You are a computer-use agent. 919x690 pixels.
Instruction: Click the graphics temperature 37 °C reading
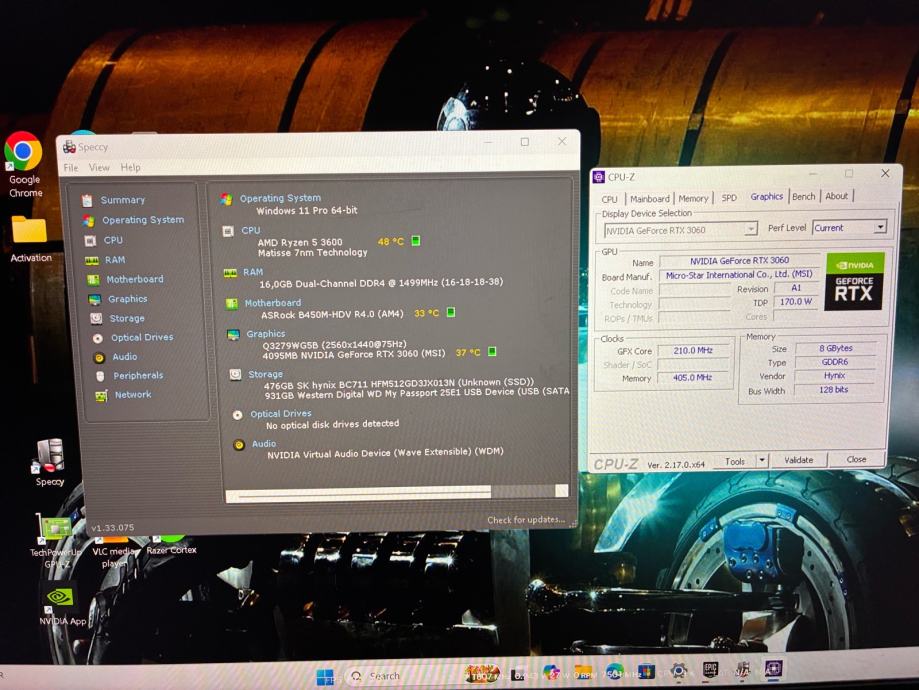[x=468, y=352]
